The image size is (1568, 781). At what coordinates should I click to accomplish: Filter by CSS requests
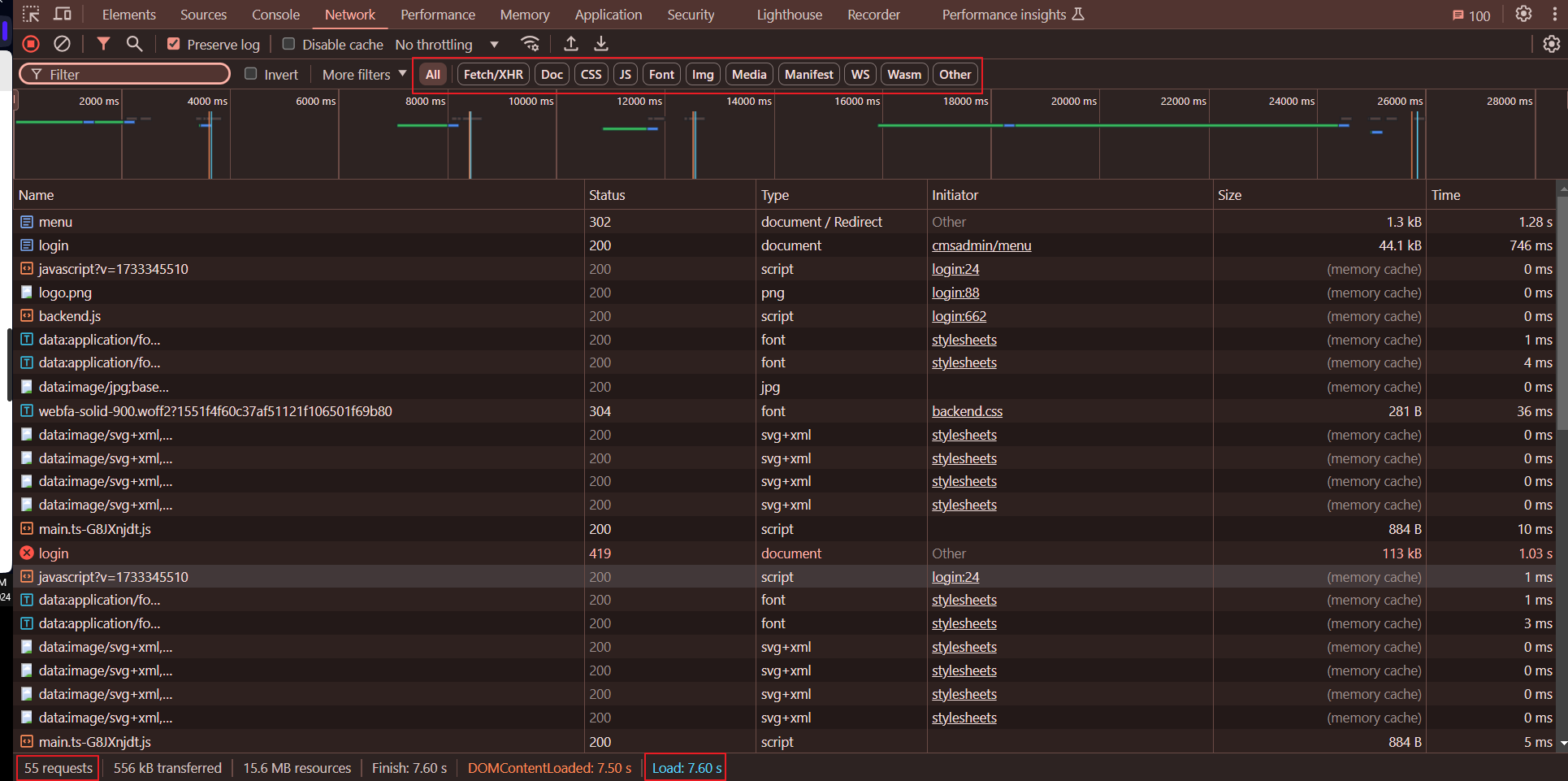point(591,74)
